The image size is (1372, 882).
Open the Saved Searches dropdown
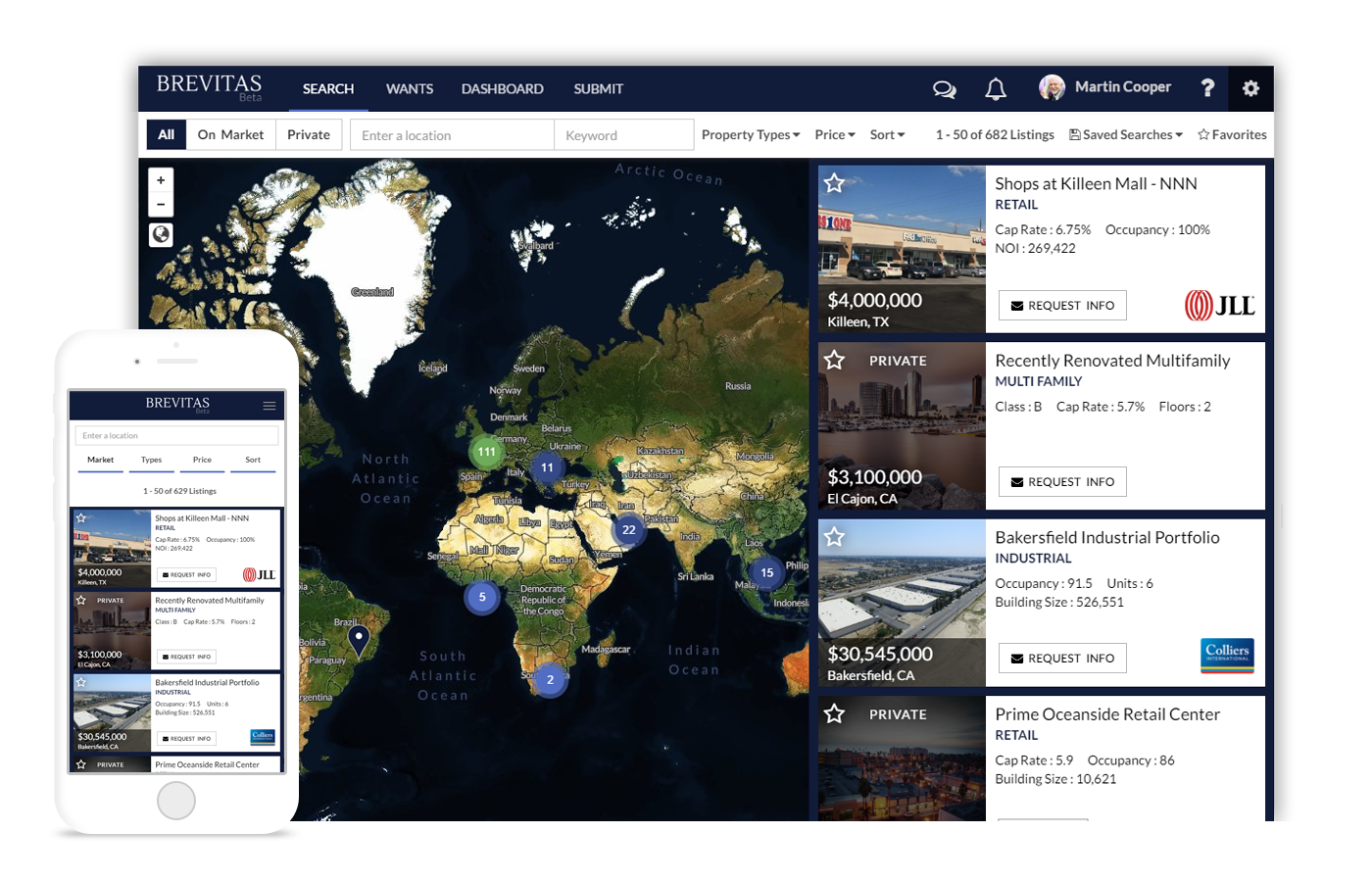click(1126, 134)
